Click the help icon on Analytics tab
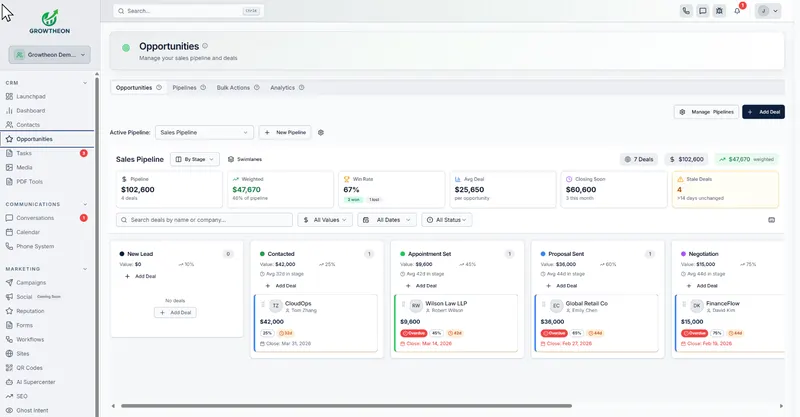Screen dimensions: 800x417 302,88
